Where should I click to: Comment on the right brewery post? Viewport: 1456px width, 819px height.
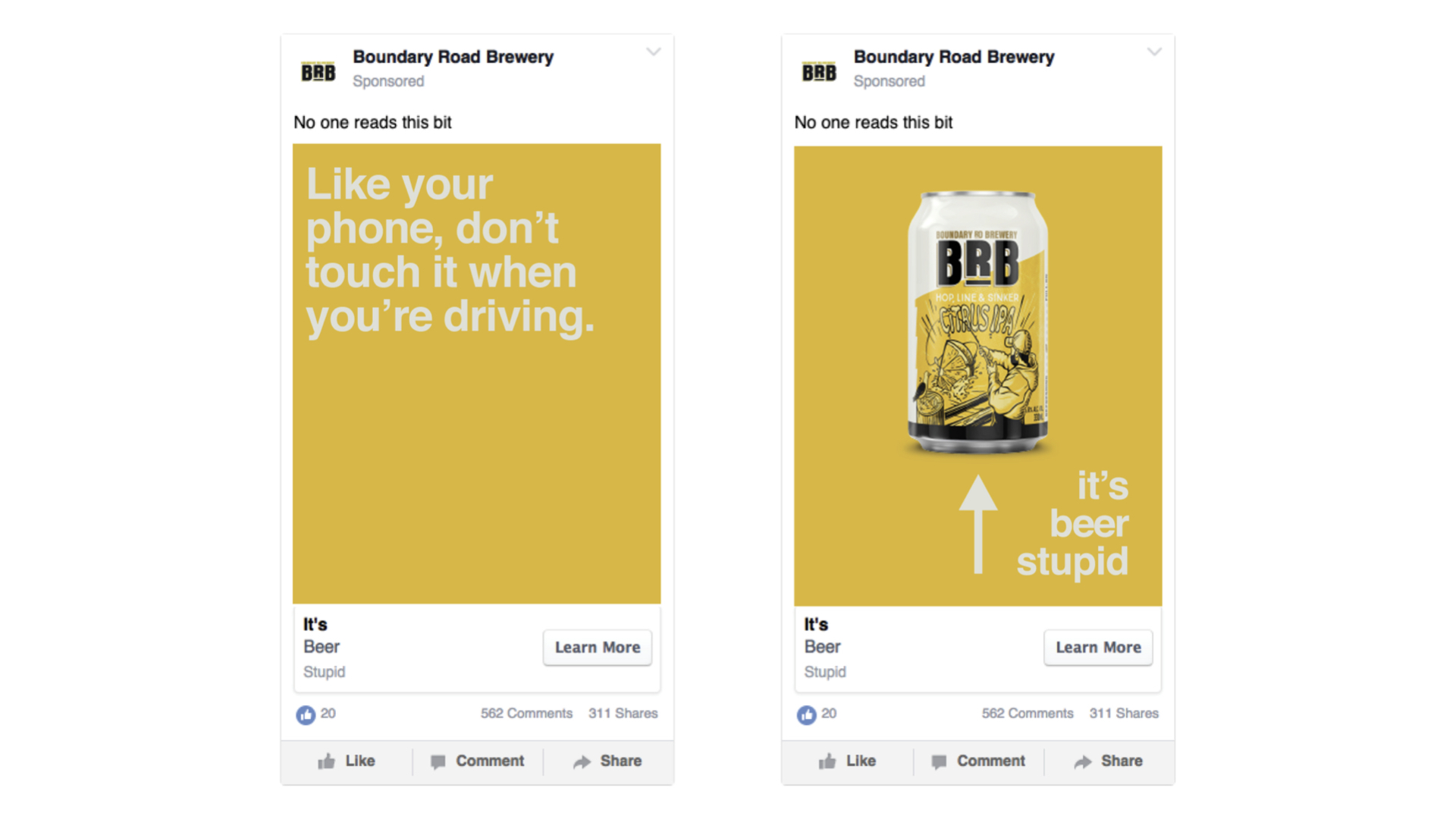click(x=978, y=761)
